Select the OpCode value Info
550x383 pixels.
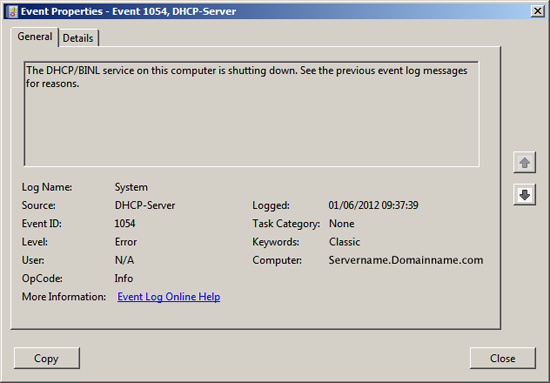[124, 278]
